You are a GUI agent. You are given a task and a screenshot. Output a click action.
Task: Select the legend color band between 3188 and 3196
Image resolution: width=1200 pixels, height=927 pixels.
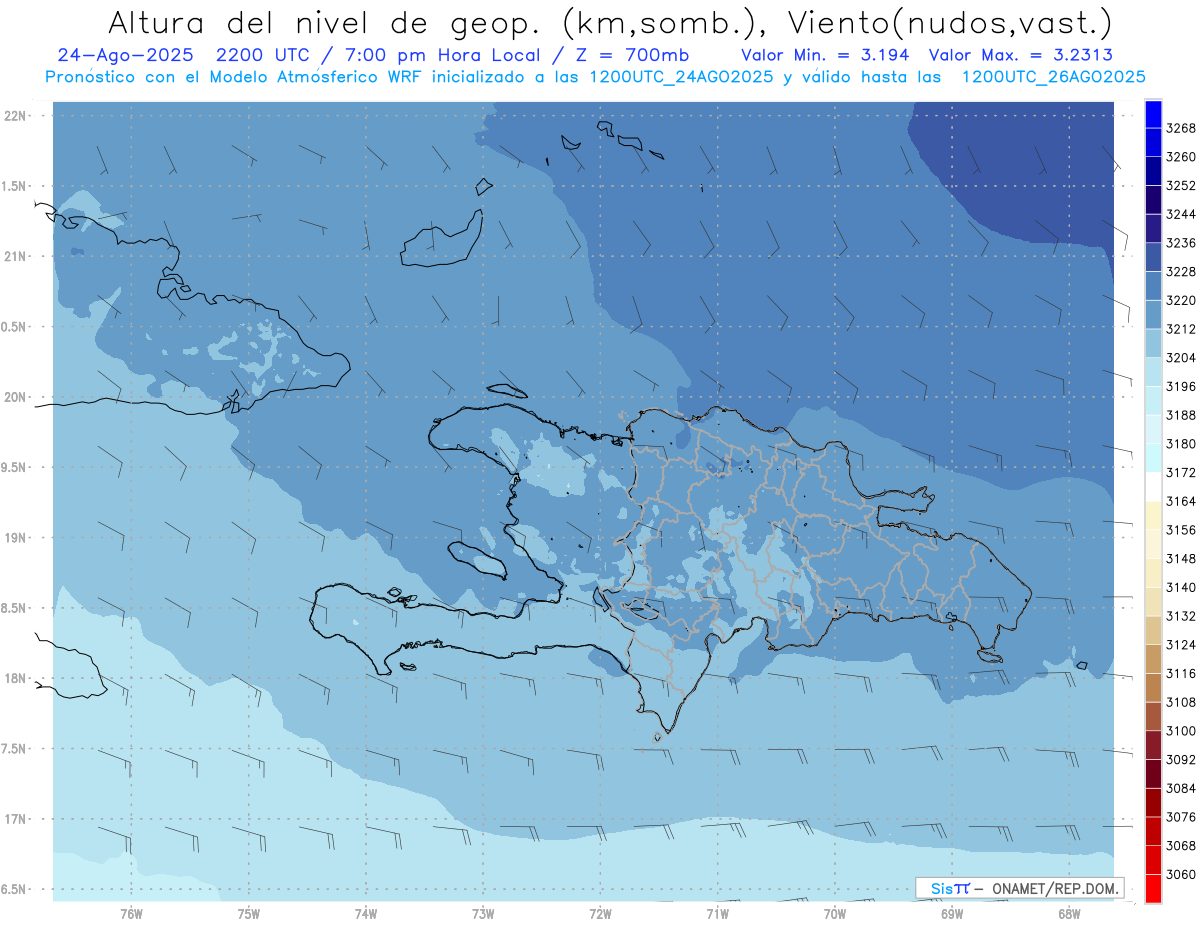click(x=1153, y=400)
